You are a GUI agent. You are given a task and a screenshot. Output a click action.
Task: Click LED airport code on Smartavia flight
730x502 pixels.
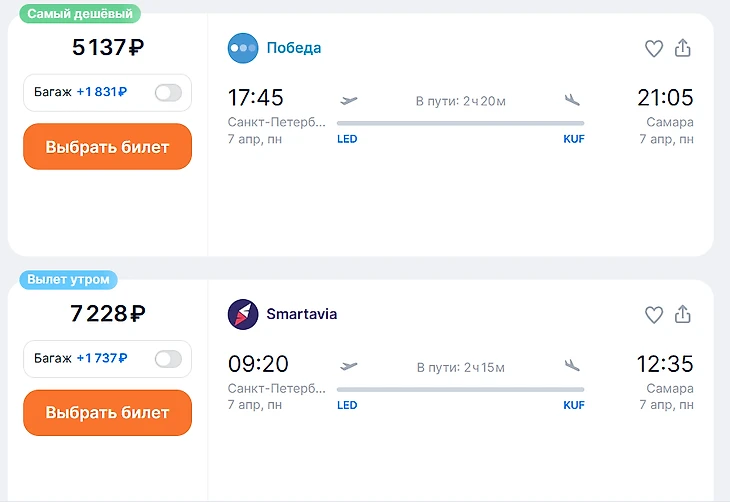347,406
